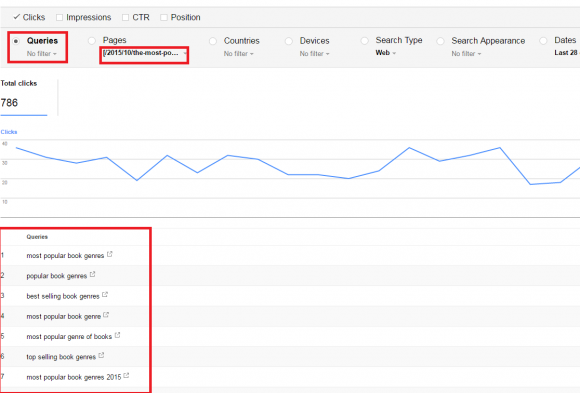Open the Dates 'Last 28' dropdown
This screenshot has height=393, width=580.
point(566,53)
